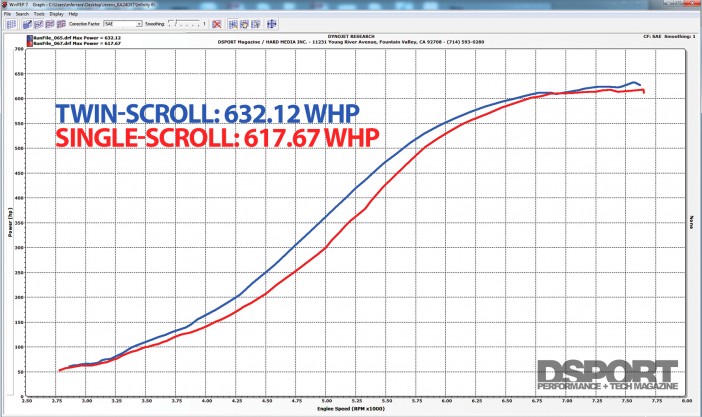Click the blue swatch beside RunFile_065.drf
The width and height of the screenshot is (702, 417).
point(30,37)
